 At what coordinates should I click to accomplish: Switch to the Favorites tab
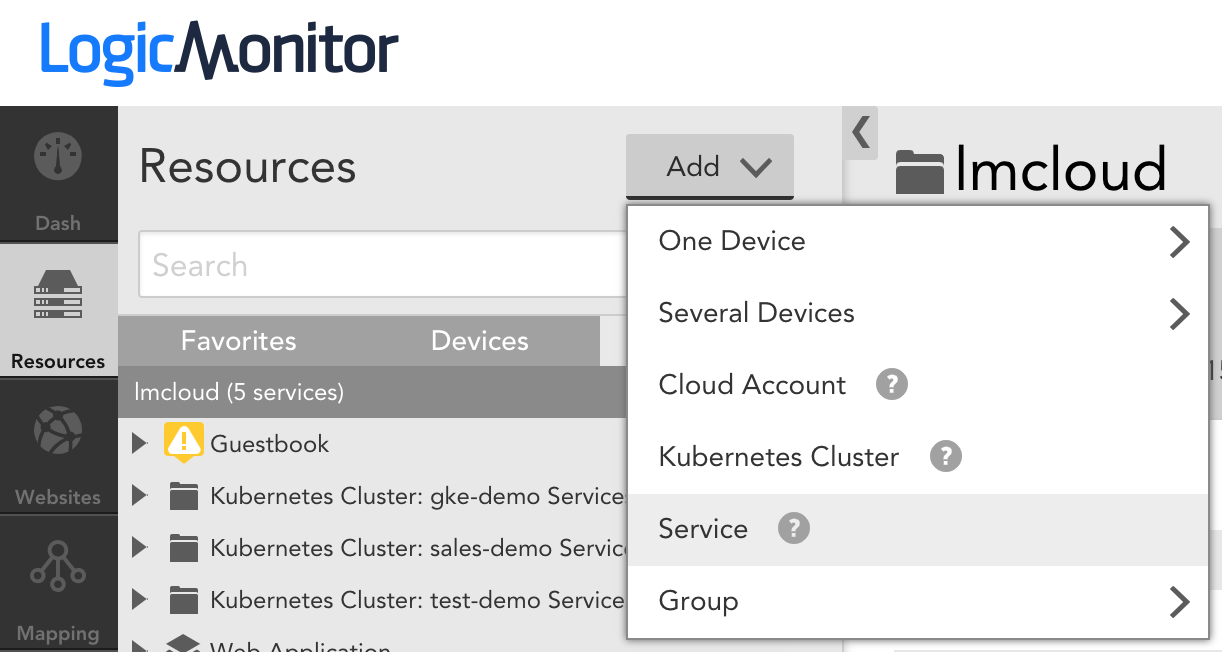coord(239,341)
